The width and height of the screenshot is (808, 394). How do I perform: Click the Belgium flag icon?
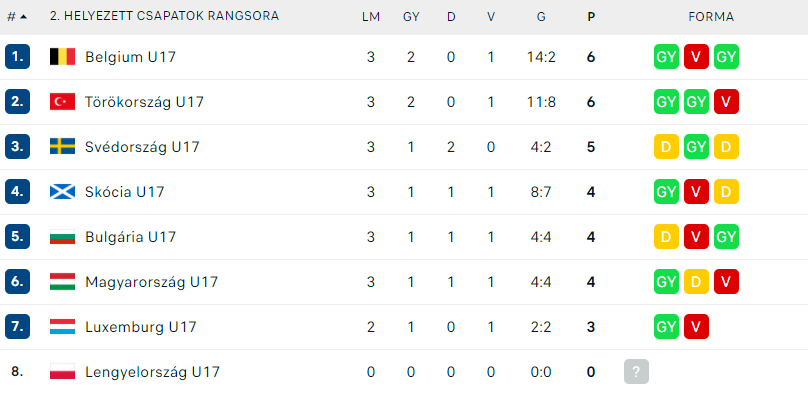pyautogui.click(x=62, y=57)
